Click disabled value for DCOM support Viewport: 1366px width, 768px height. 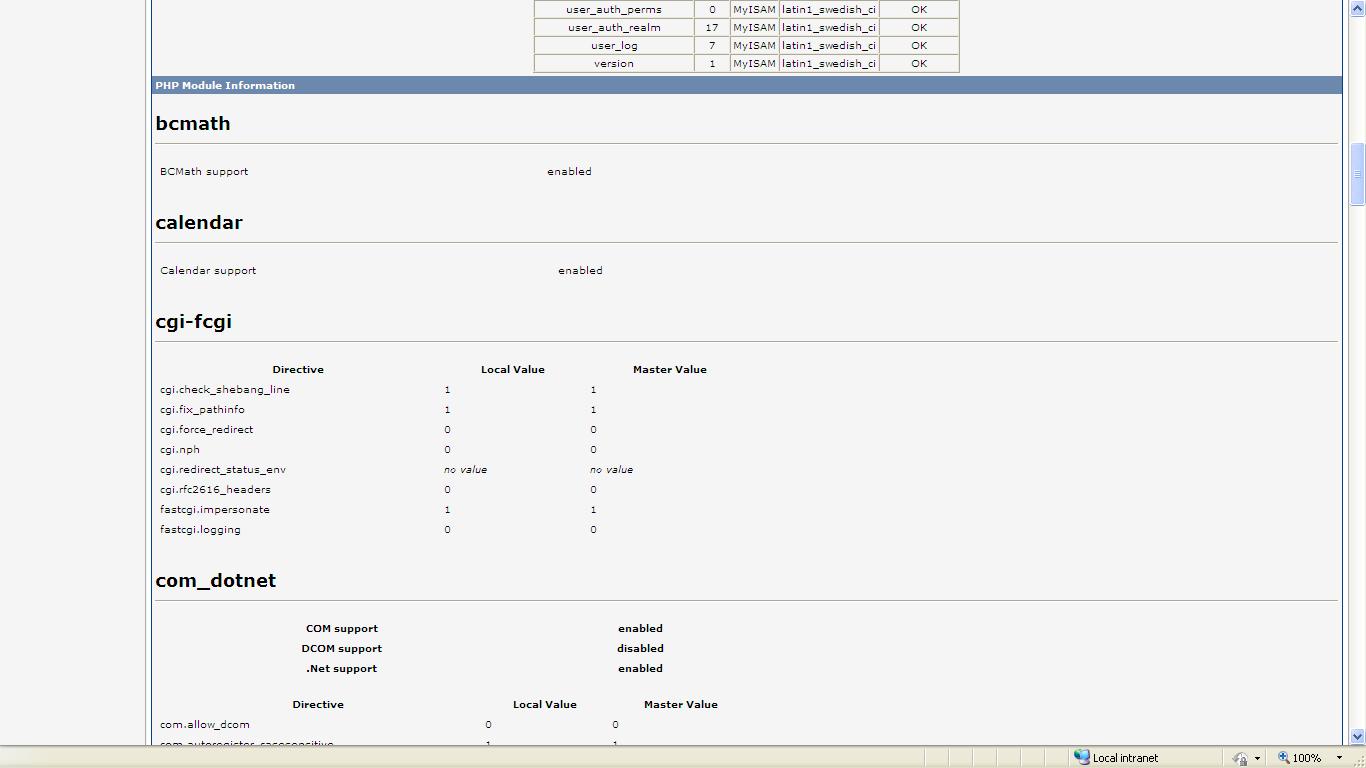[x=640, y=648]
